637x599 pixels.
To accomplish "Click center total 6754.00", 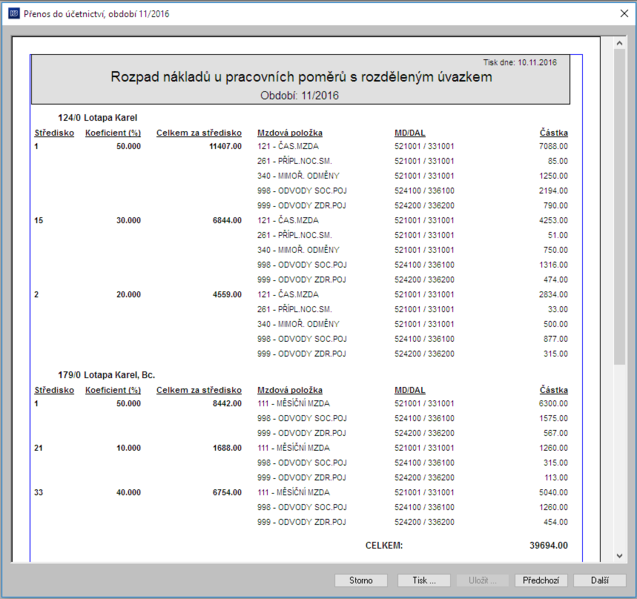I will [x=227, y=492].
